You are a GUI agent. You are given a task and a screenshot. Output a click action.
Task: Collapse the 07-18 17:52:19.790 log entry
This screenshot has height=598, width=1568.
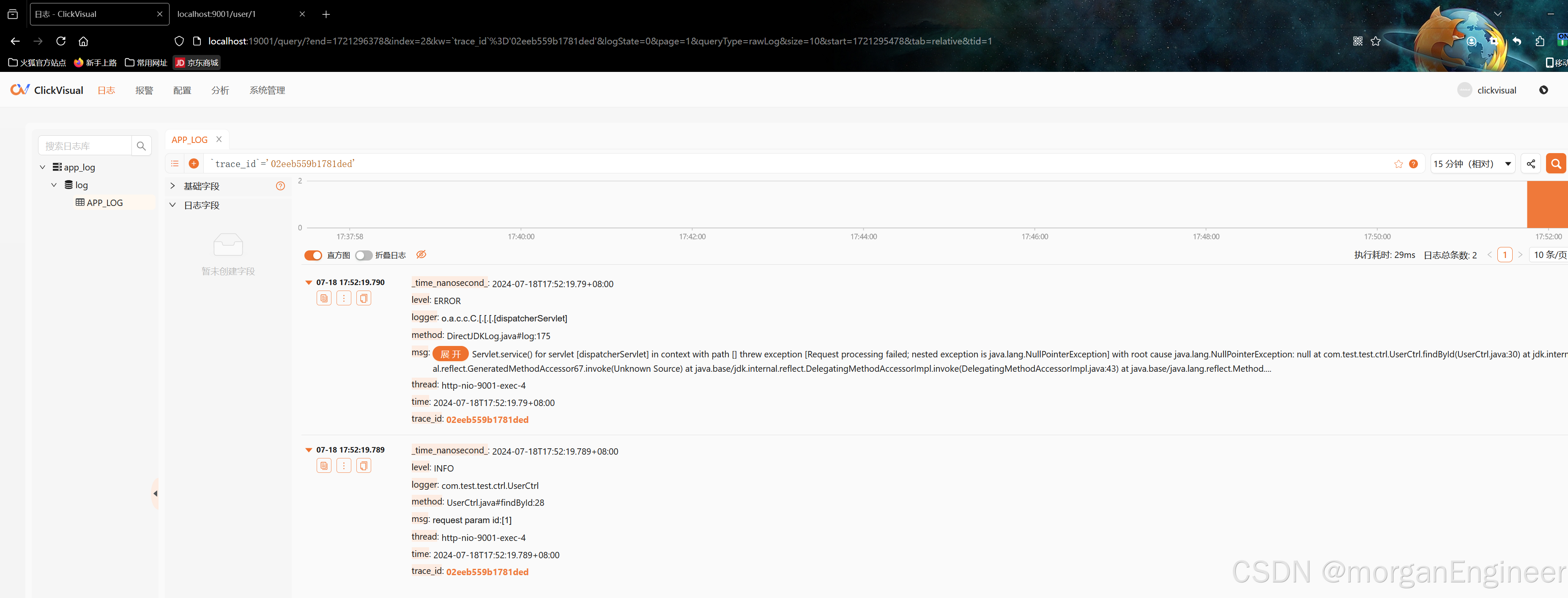click(309, 283)
